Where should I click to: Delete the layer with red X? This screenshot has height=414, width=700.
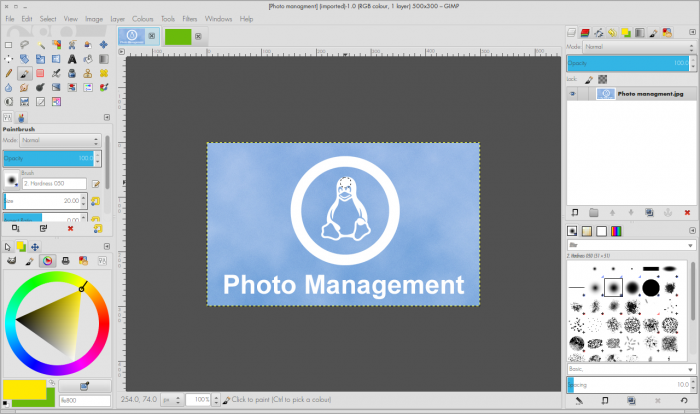(x=687, y=213)
